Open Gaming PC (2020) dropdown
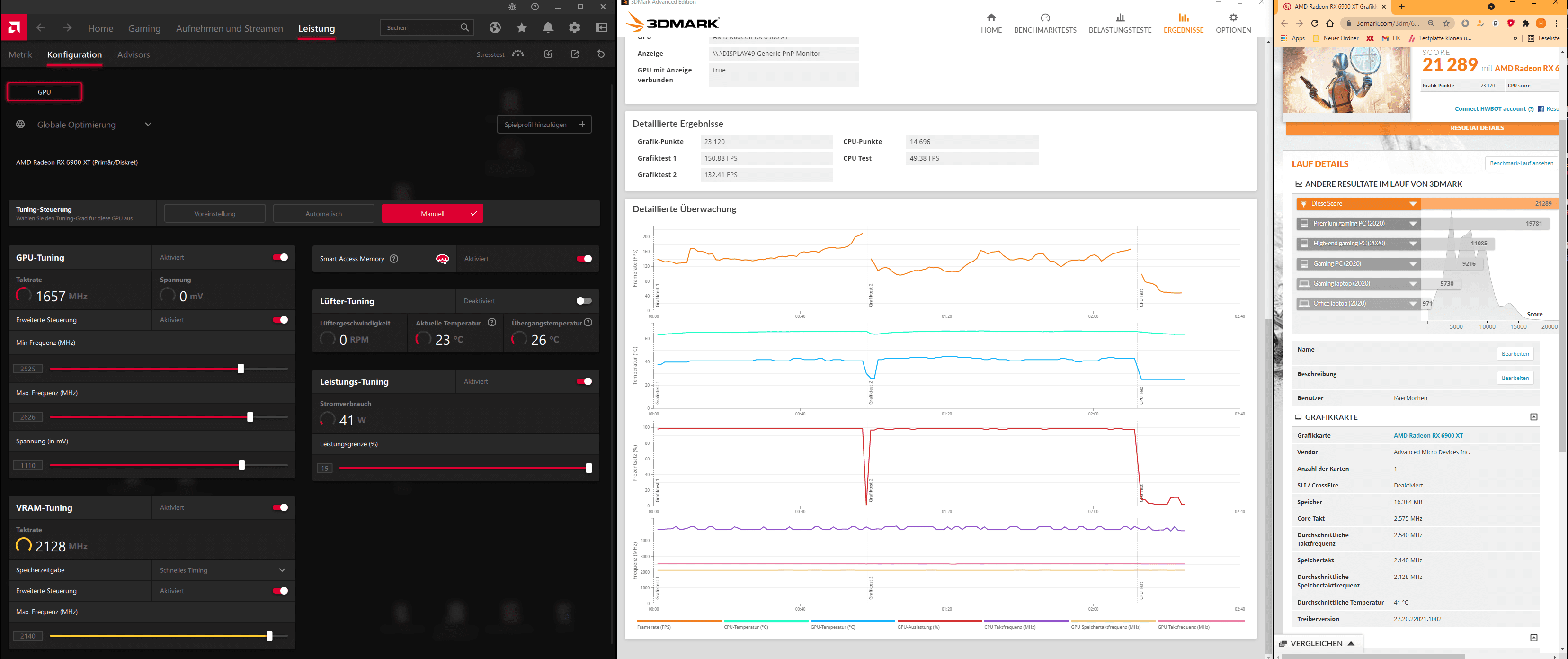Image resolution: width=1568 pixels, height=659 pixels. tap(1413, 264)
